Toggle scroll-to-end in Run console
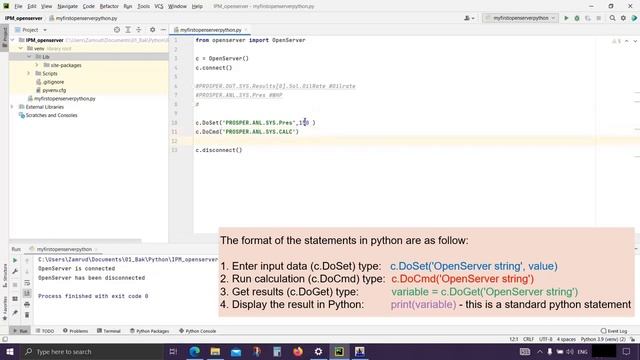The height and width of the screenshot is (360, 640). tap(27, 293)
